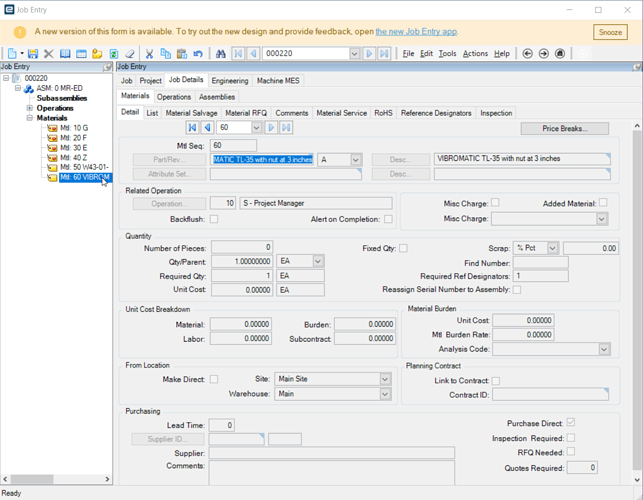Click the Undo arrow icon
This screenshot has height=500, width=643.
[198, 54]
